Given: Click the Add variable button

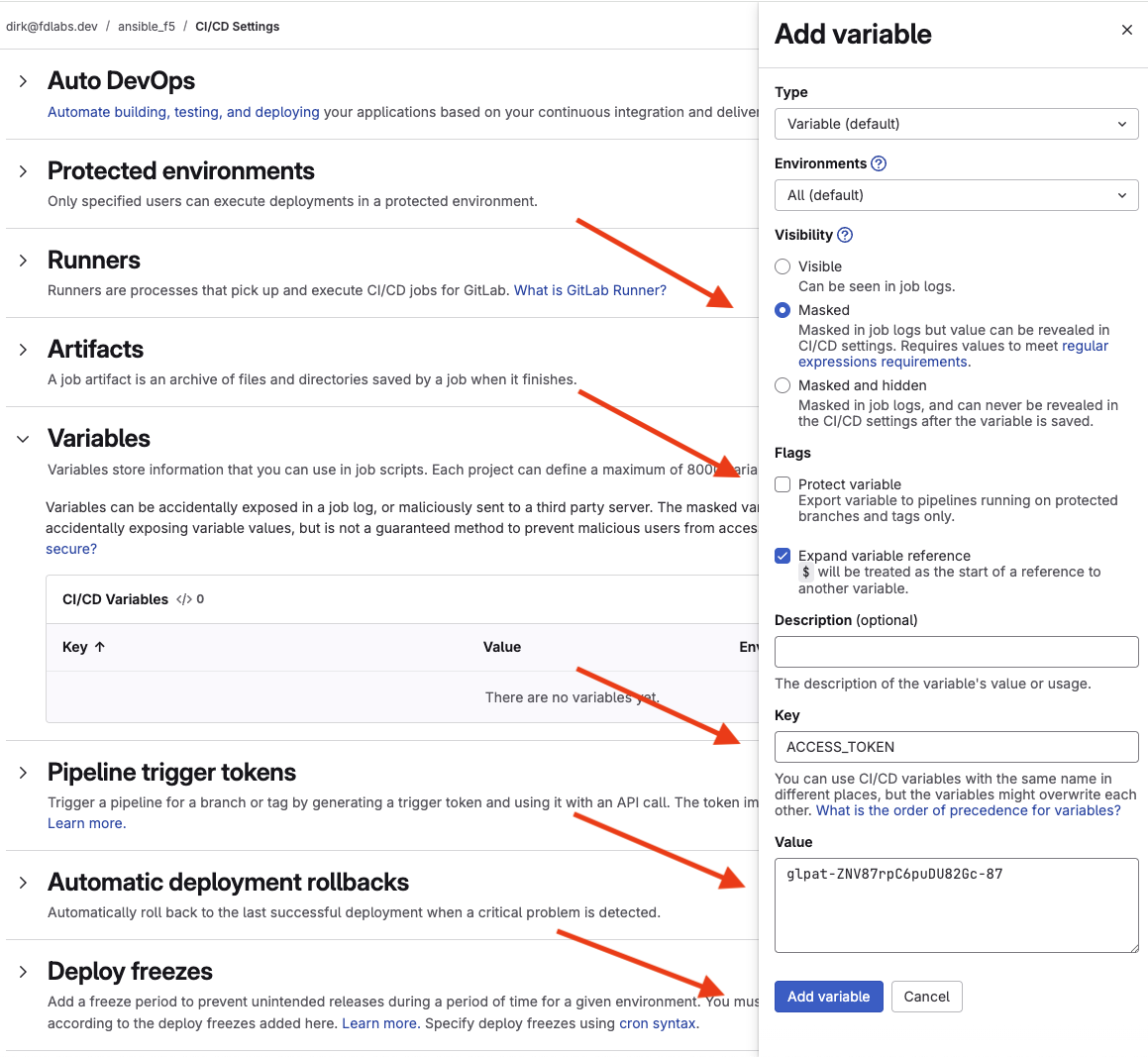Looking at the screenshot, I should (829, 997).
